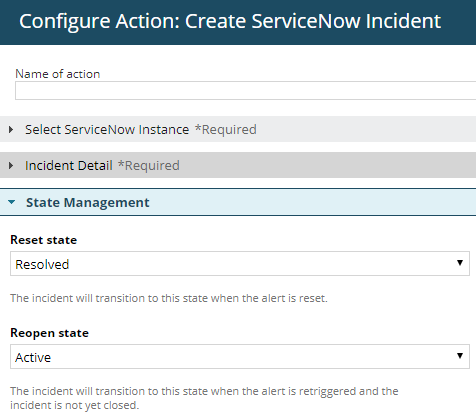Open the Reopen state dropdown
Image resolution: width=476 pixels, height=419 pixels.
[240, 357]
